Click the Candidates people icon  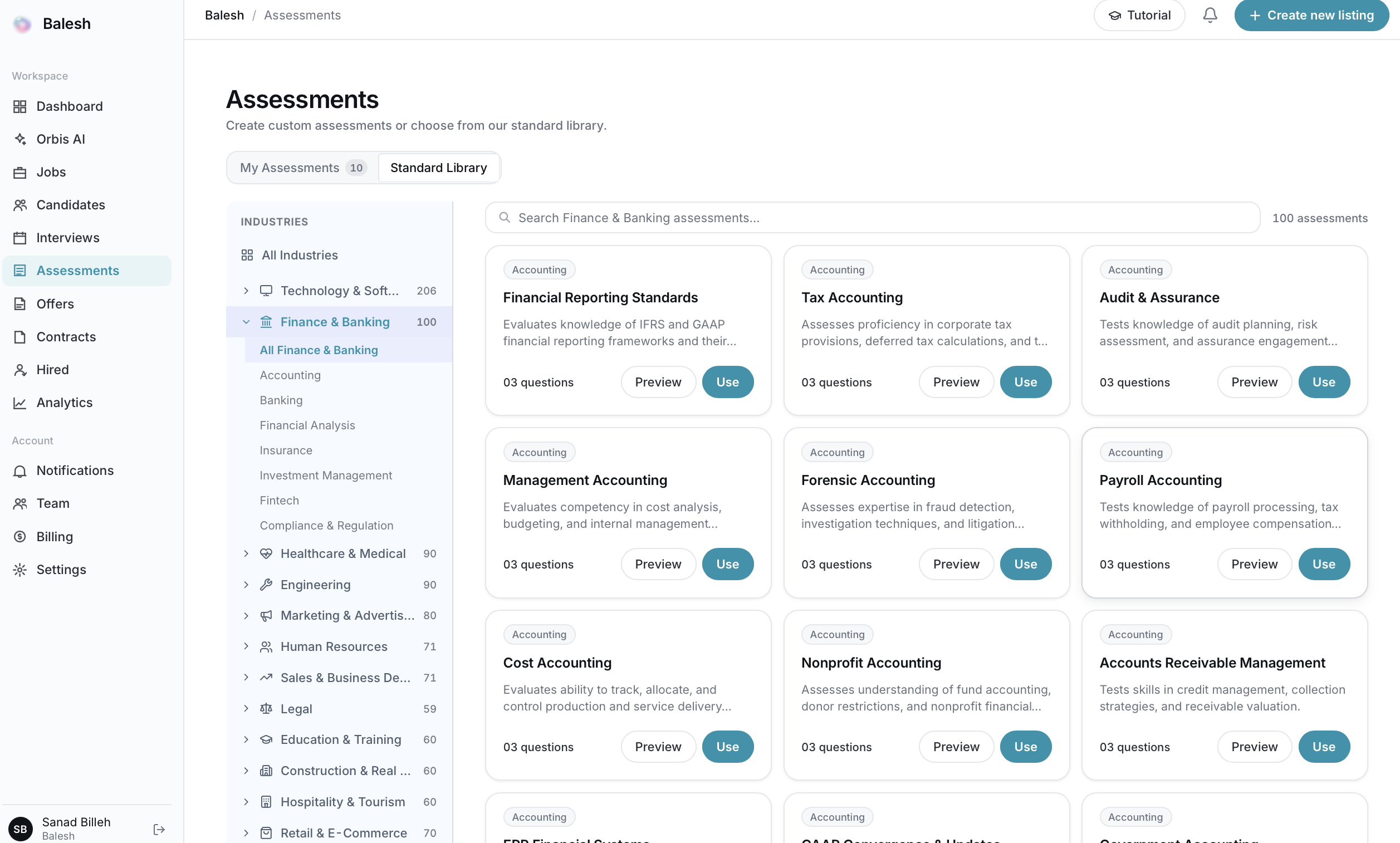(x=20, y=205)
